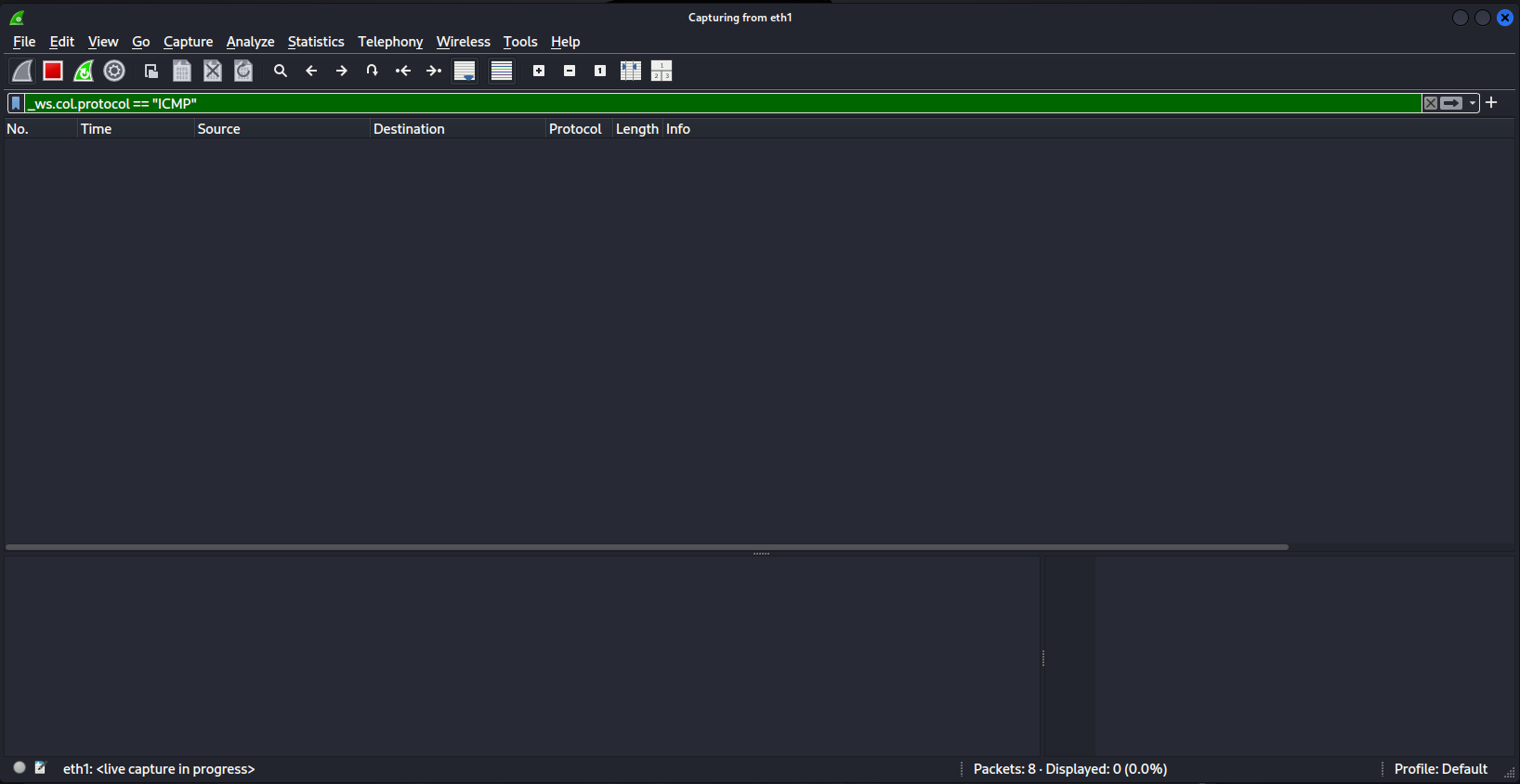Toggle auto-scroll during live capture
The height and width of the screenshot is (784, 1520).
point(465,71)
